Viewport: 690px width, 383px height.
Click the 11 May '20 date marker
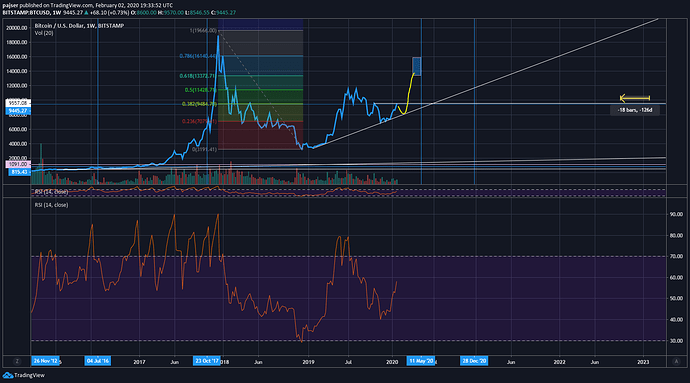(421, 361)
